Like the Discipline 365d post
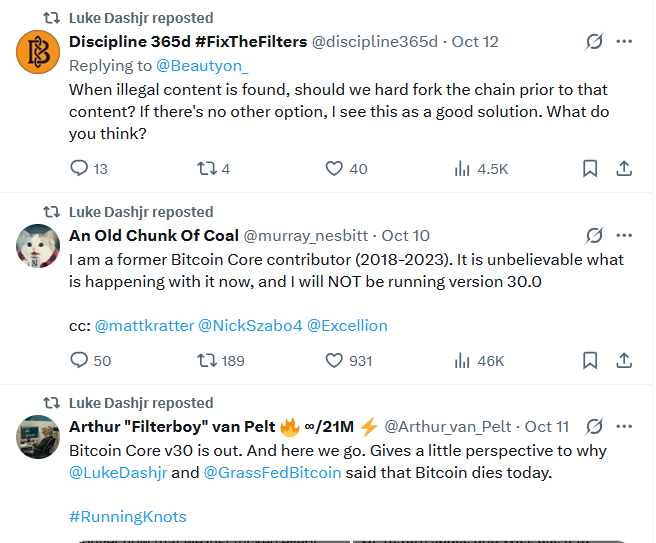This screenshot has width=656, height=543. tap(335, 169)
